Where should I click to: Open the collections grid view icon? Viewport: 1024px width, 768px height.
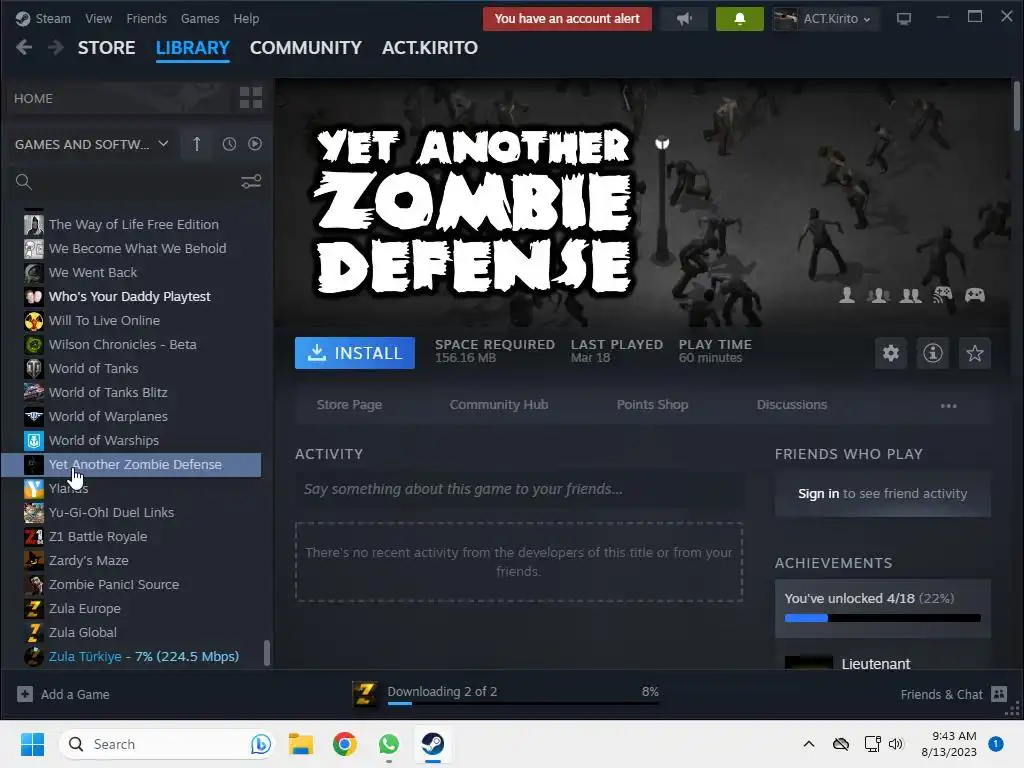[x=251, y=98]
